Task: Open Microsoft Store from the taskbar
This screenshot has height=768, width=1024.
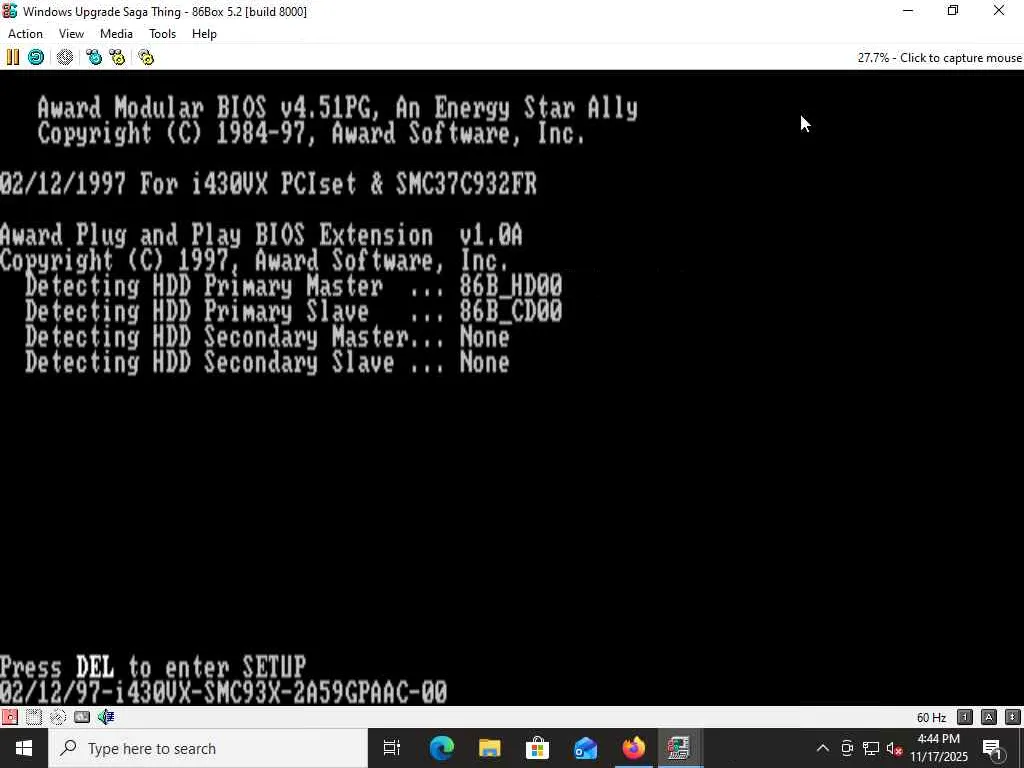Action: pos(537,748)
